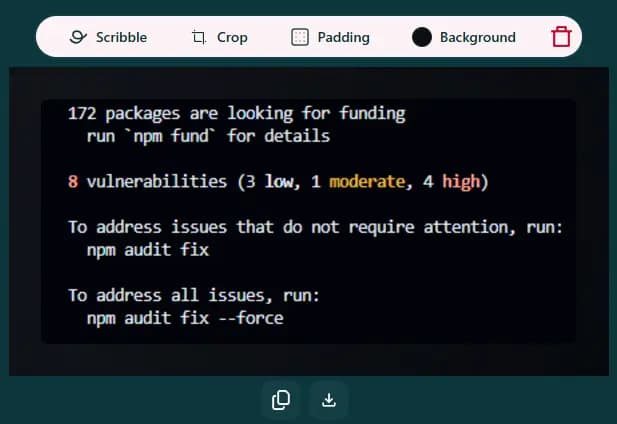
Task: Select the Crop text label
Action: click(232, 38)
